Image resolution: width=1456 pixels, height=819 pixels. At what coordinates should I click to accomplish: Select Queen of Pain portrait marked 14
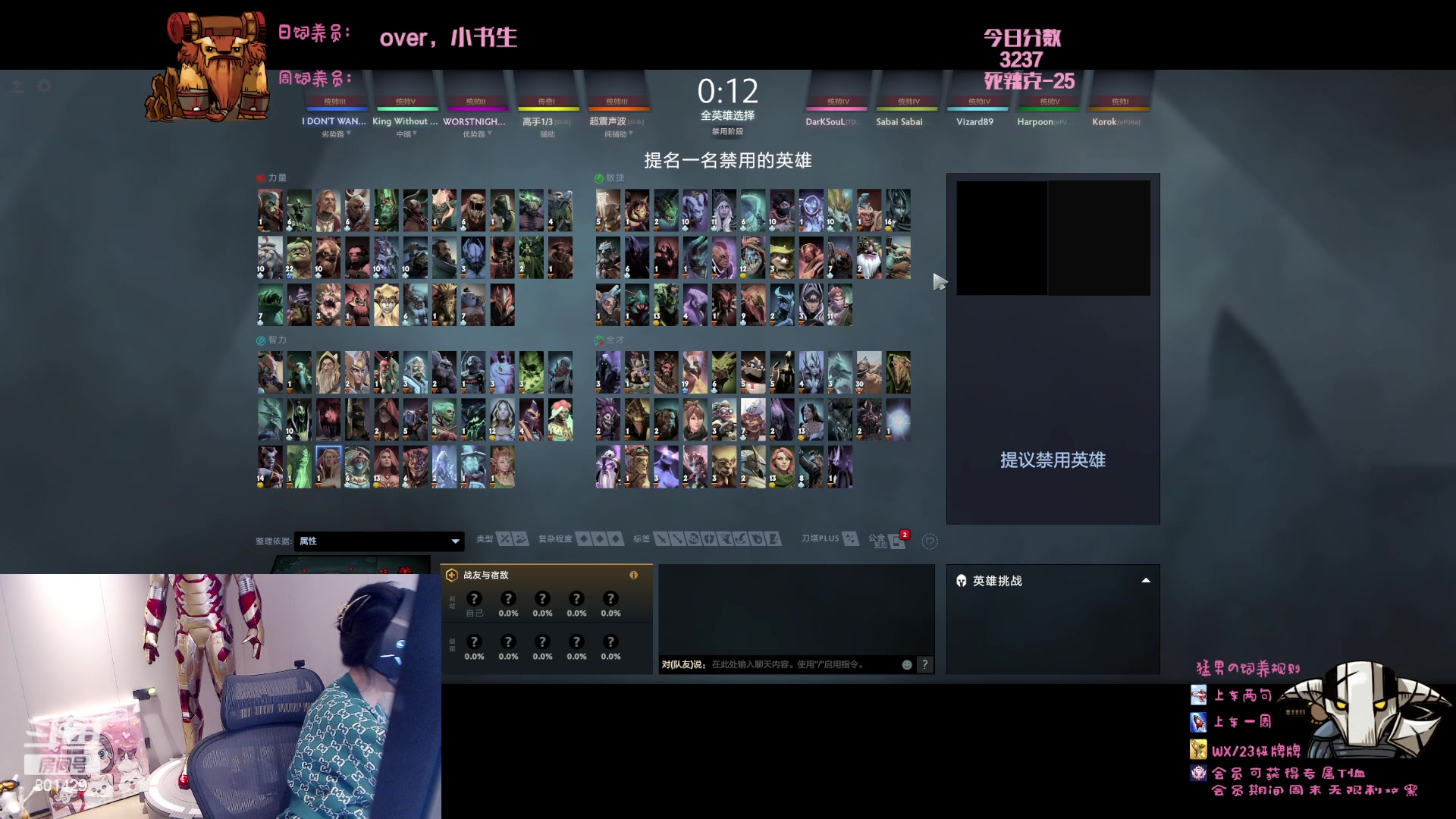coord(270,467)
